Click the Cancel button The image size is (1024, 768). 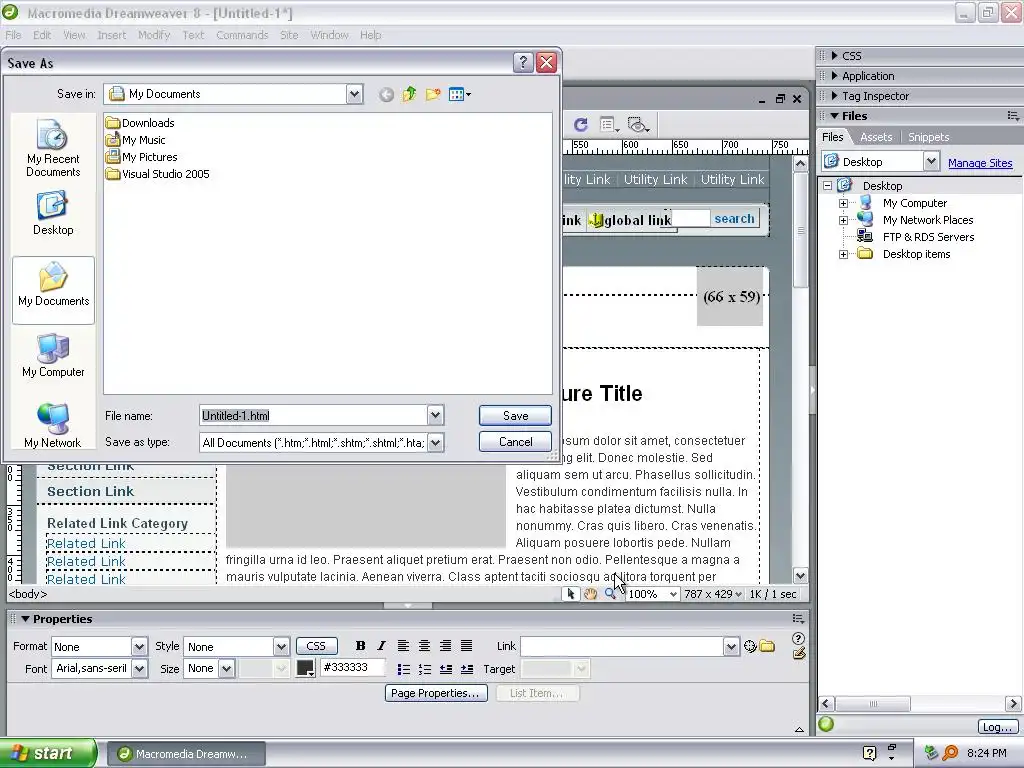pyautogui.click(x=515, y=441)
